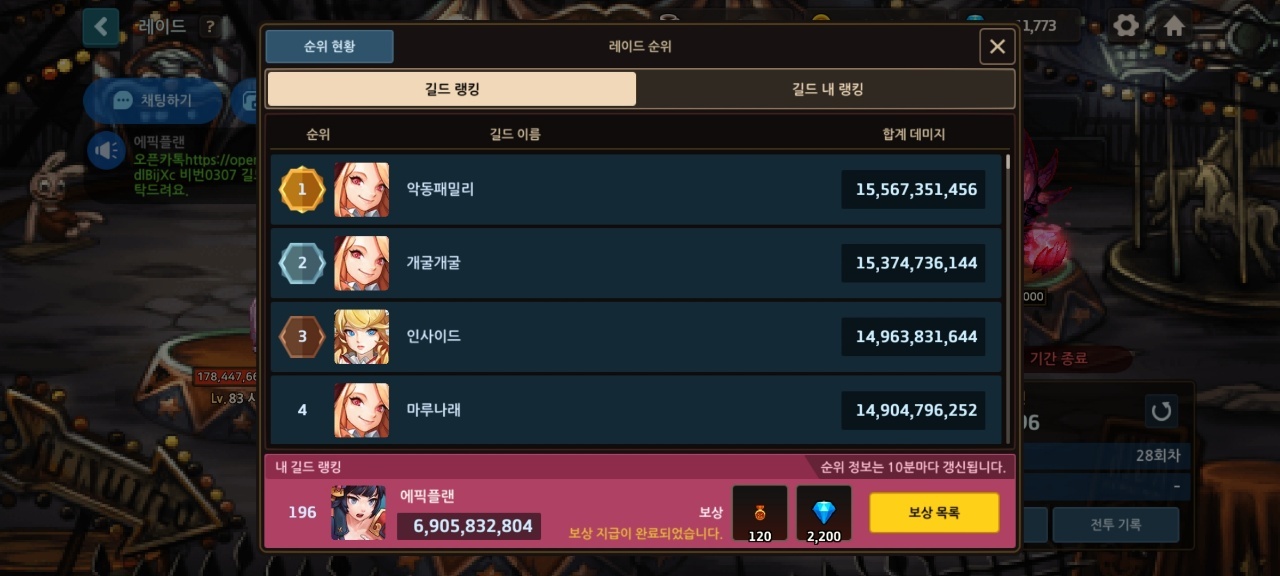Image resolution: width=1280 pixels, height=576 pixels.
Task: Click the blue gem reward icon showing 2,200
Action: [824, 513]
